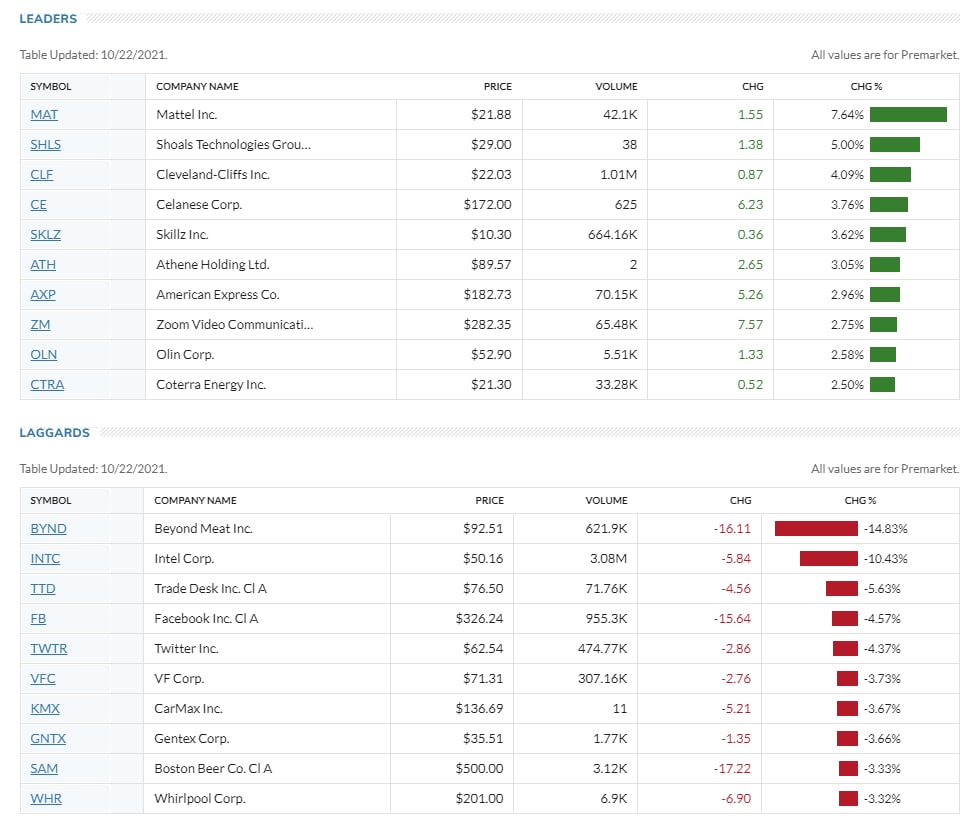Click the CarMax Inc. company name
This screenshot has height=823, width=978.
pos(188,708)
